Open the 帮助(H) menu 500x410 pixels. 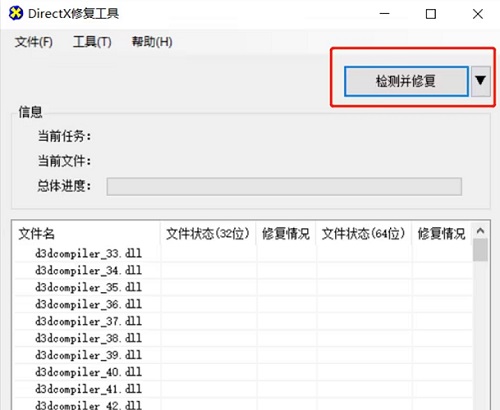(x=152, y=42)
